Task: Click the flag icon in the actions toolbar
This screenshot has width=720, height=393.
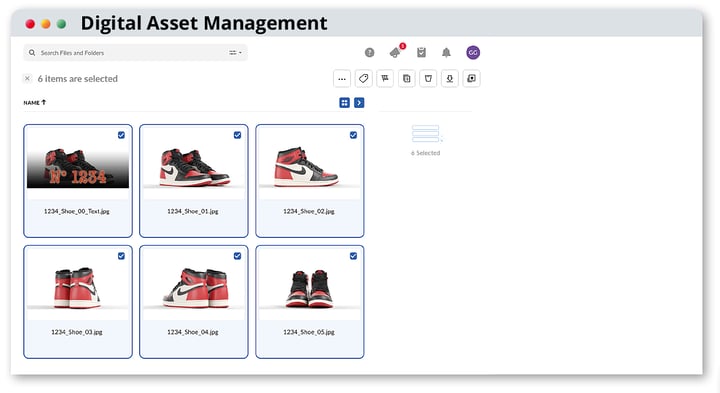Action: (385, 79)
